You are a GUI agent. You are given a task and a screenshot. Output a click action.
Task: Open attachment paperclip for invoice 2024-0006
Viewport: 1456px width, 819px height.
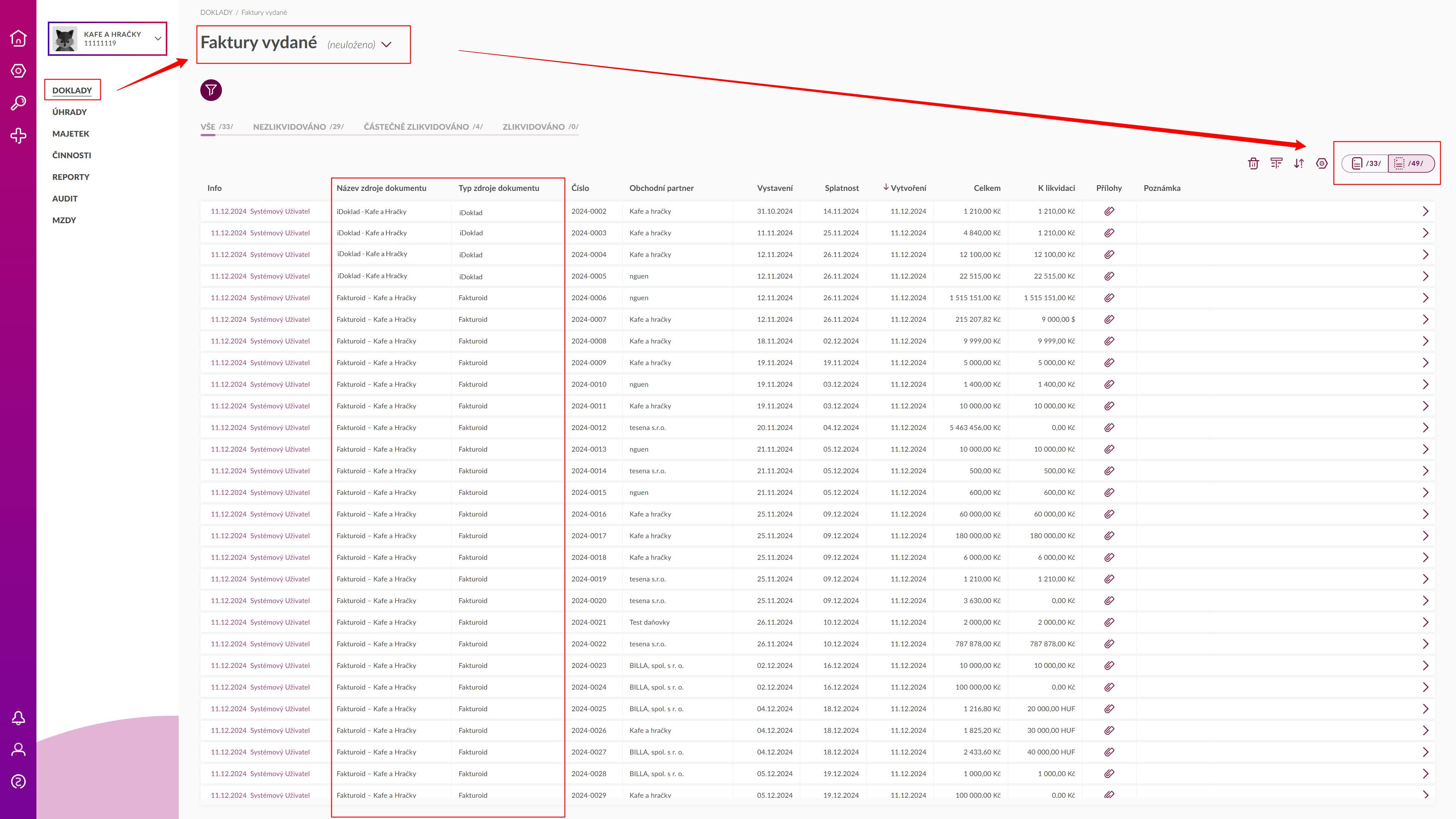click(x=1109, y=298)
